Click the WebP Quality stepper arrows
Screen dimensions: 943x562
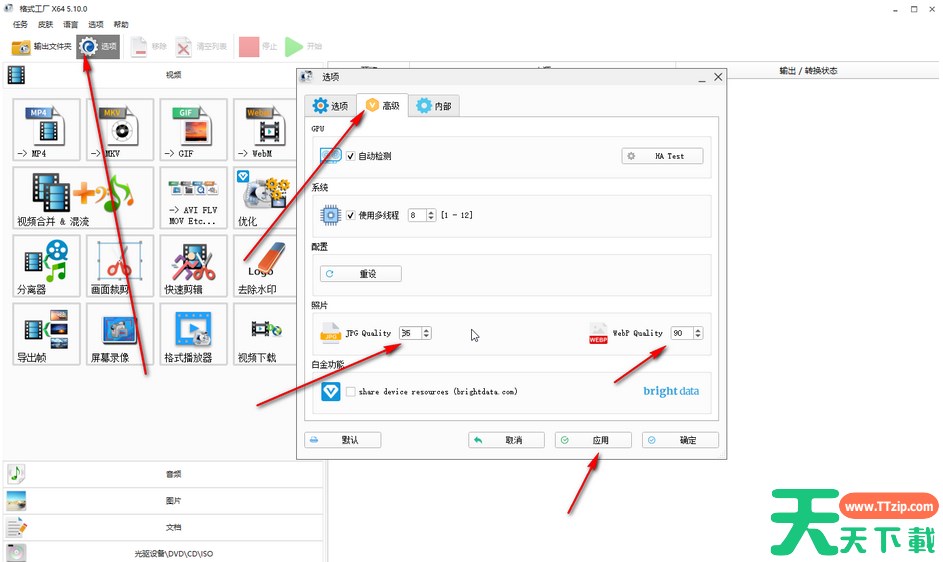[x=698, y=333]
